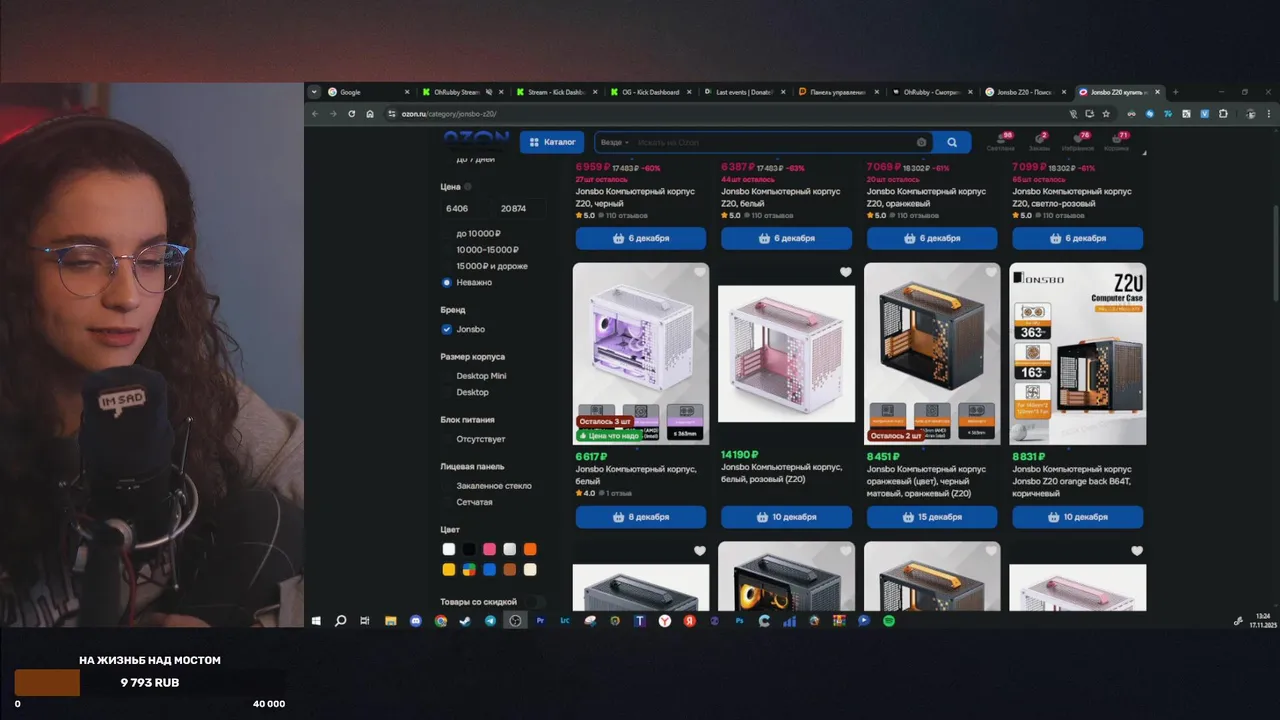Click the 15 декабря cart button
Viewport: 1280px width, 720px height.
pyautogui.click(x=932, y=517)
